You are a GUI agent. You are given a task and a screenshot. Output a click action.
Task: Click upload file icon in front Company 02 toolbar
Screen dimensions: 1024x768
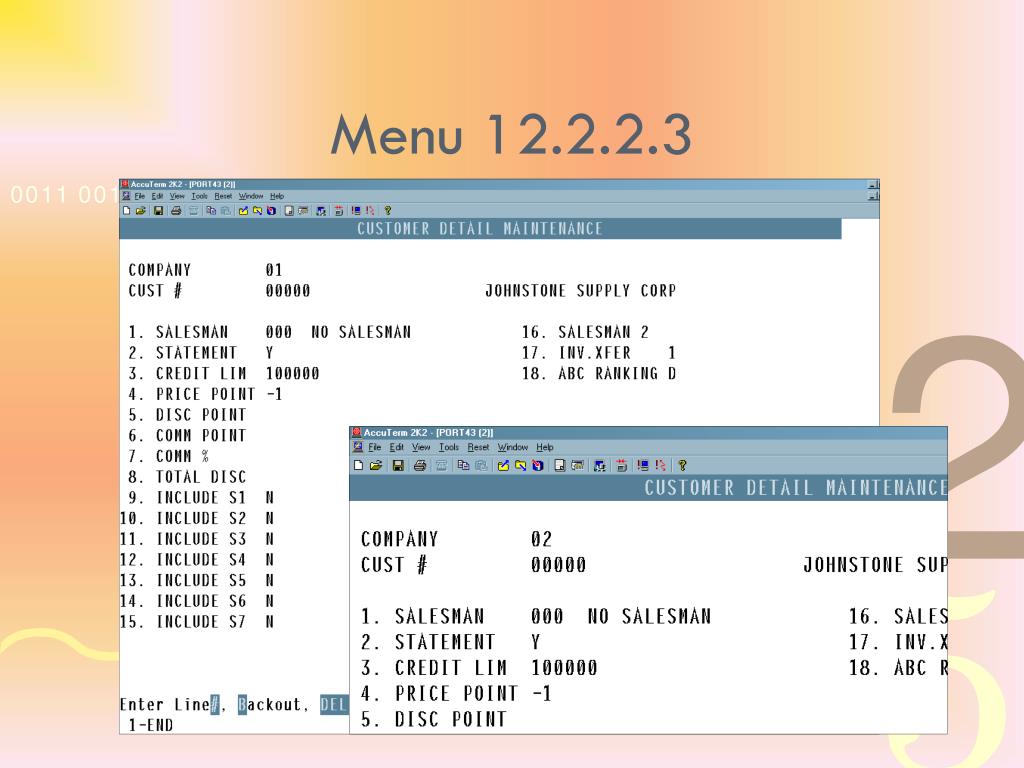tap(504, 466)
